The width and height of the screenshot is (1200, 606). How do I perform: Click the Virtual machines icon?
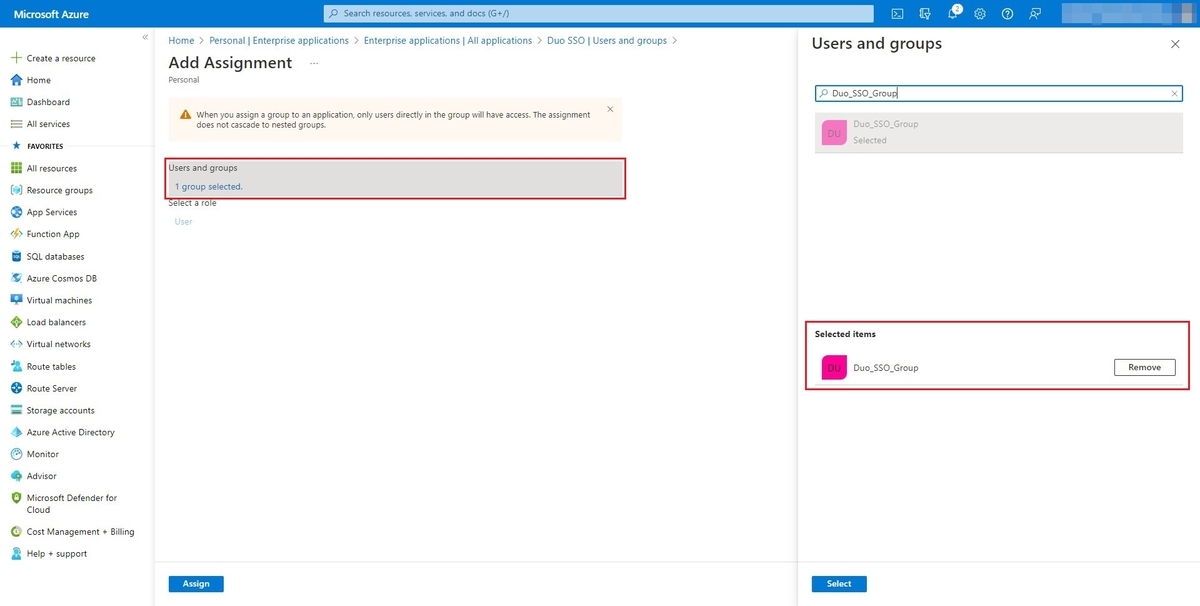16,300
